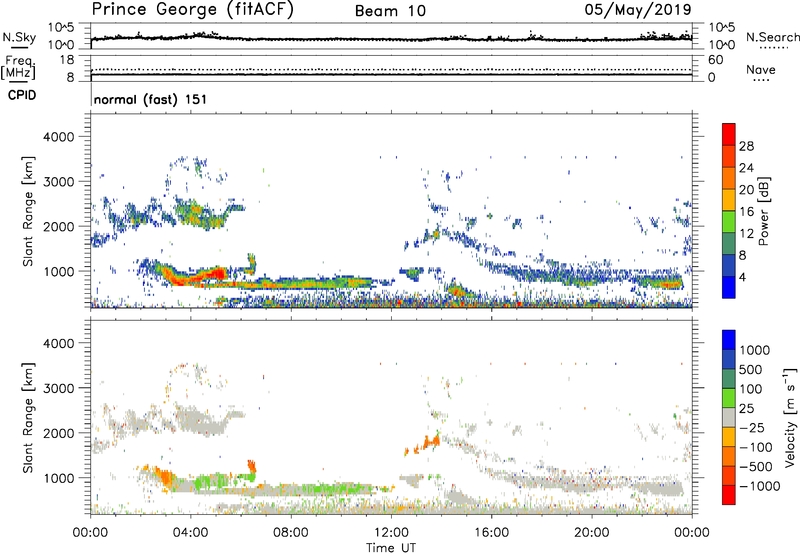The image size is (800, 554).
Task: Click the 'N.Search' legend label
Action: tap(772, 37)
